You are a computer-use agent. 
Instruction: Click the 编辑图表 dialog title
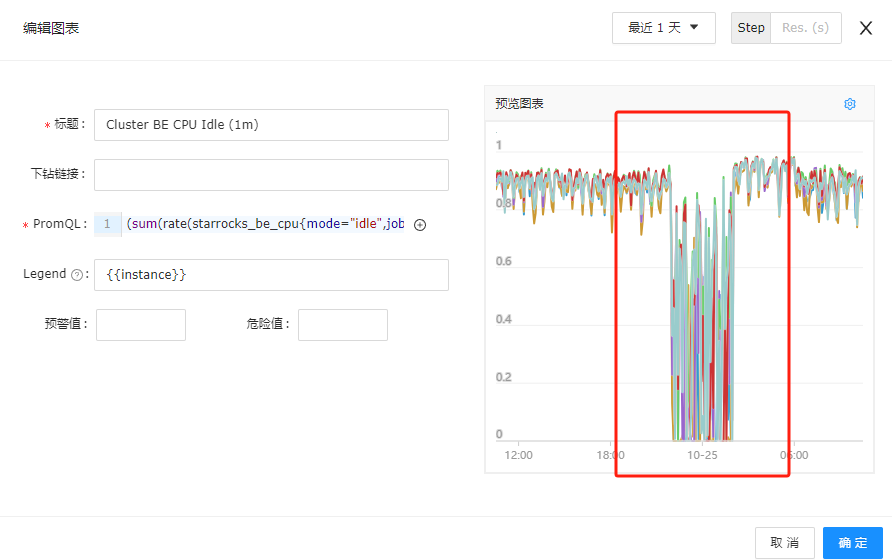(51, 28)
